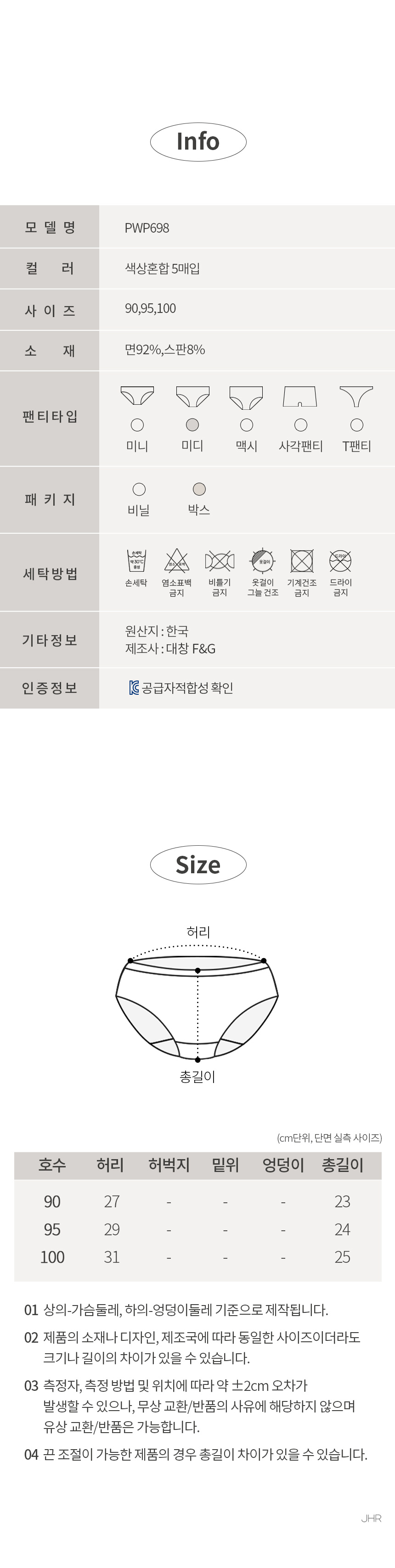Click the KC certification mark
The width and height of the screenshot is (395, 1568).
[x=134, y=688]
